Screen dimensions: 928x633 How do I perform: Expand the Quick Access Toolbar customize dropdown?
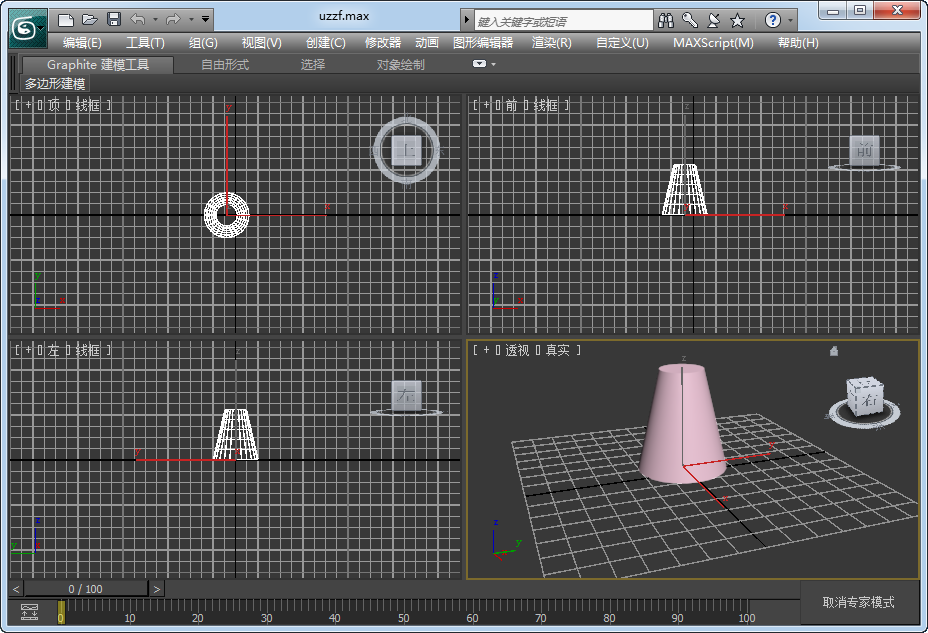205,19
